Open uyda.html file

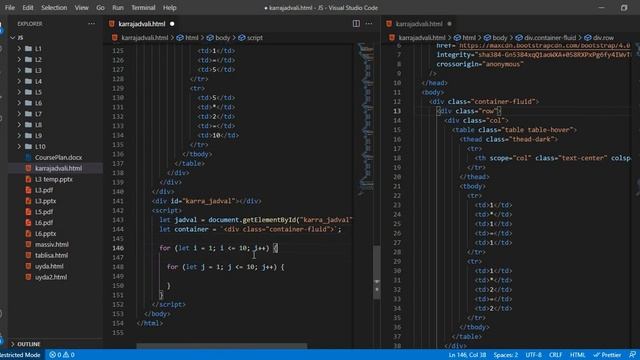[49, 266]
